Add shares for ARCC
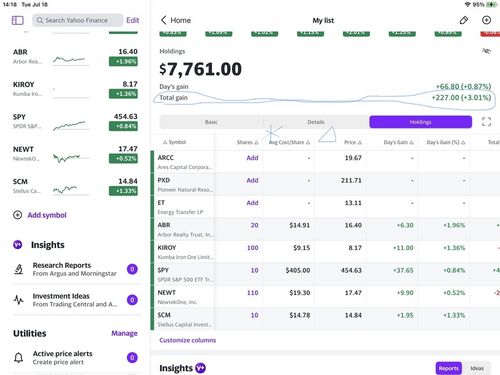This screenshot has height=375, width=500. (252, 158)
